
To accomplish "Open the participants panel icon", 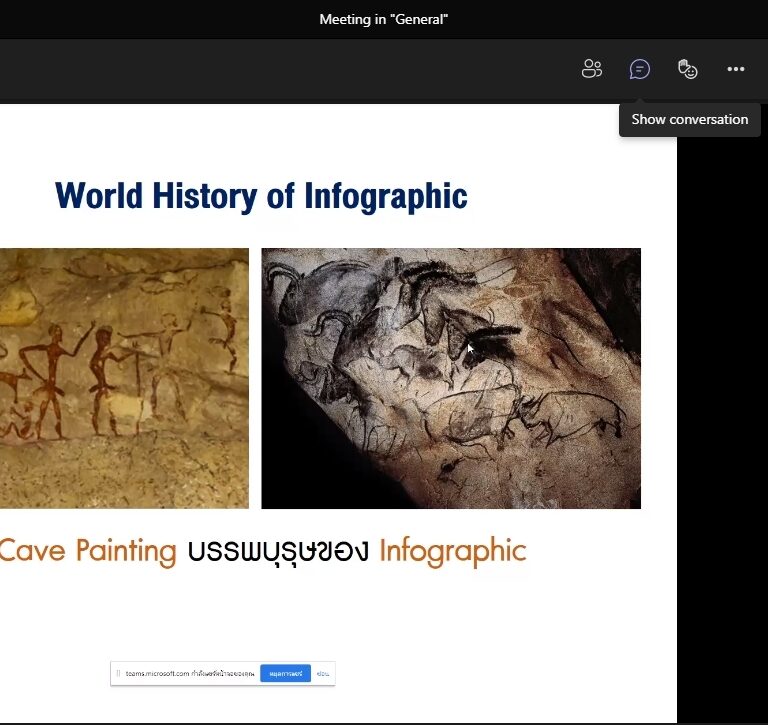I will [592, 69].
